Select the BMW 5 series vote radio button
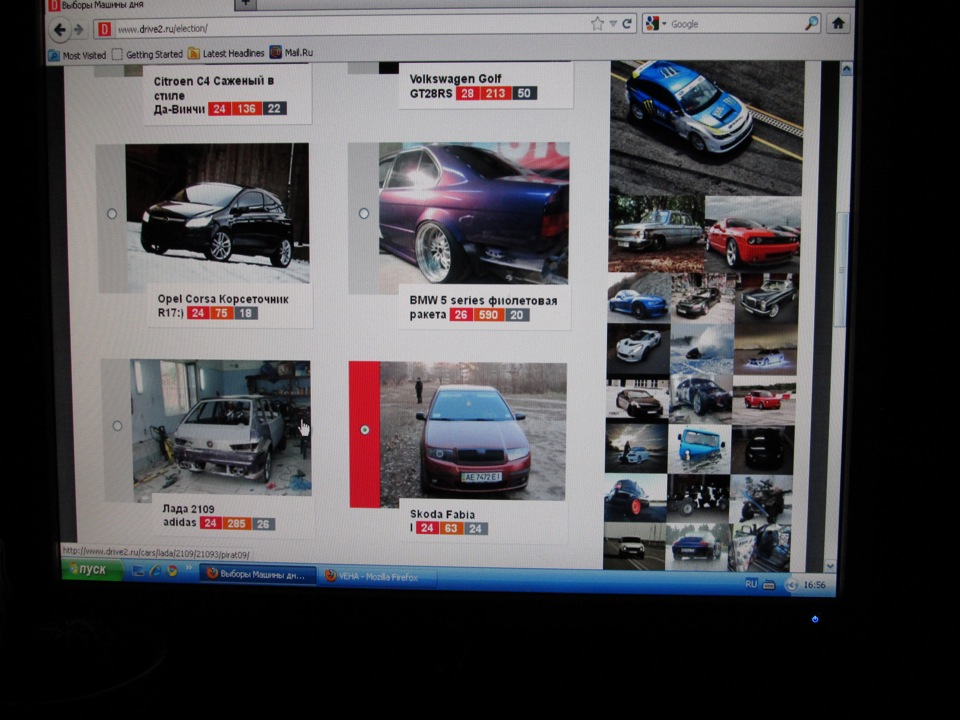960x720 pixels. (364, 213)
